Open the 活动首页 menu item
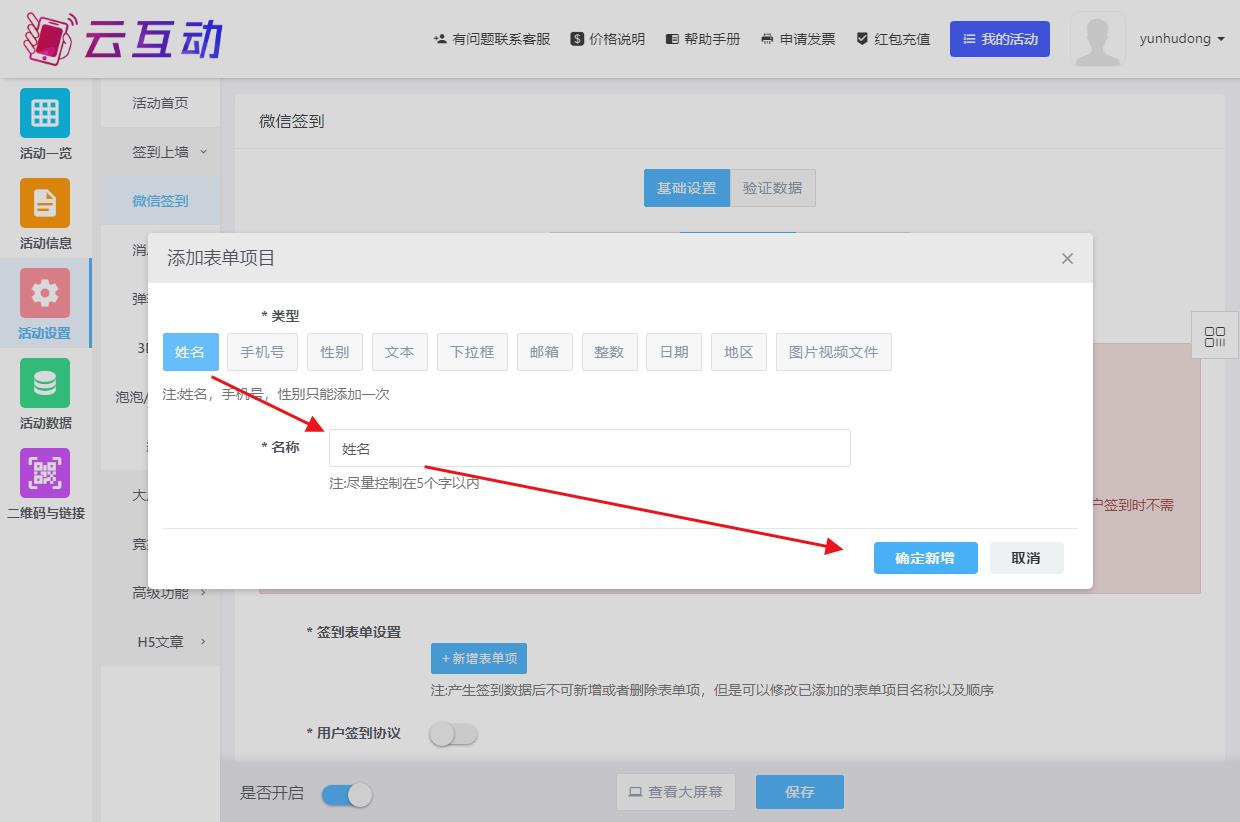The width and height of the screenshot is (1240, 822). (160, 103)
